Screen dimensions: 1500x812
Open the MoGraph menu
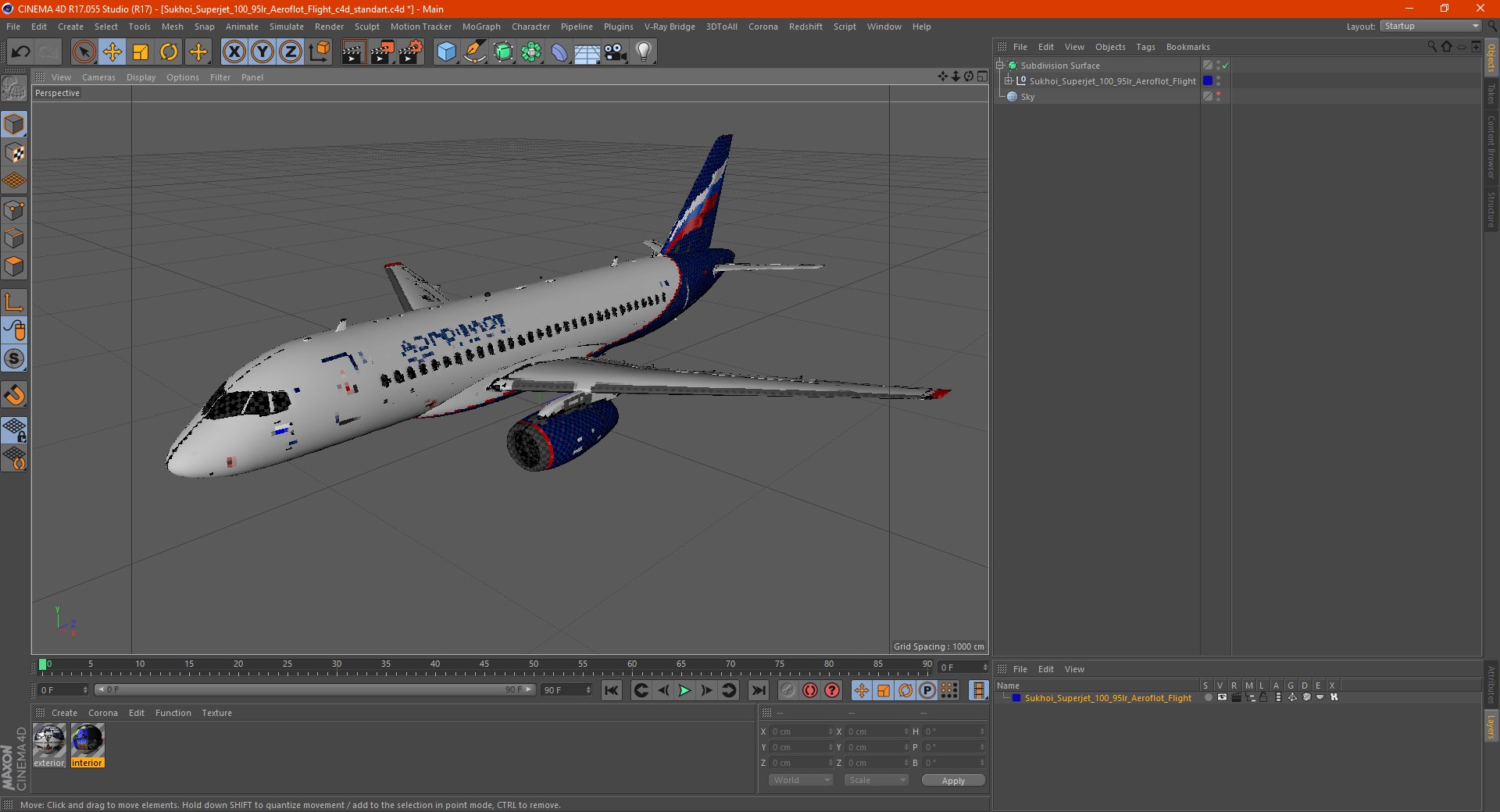(x=481, y=27)
